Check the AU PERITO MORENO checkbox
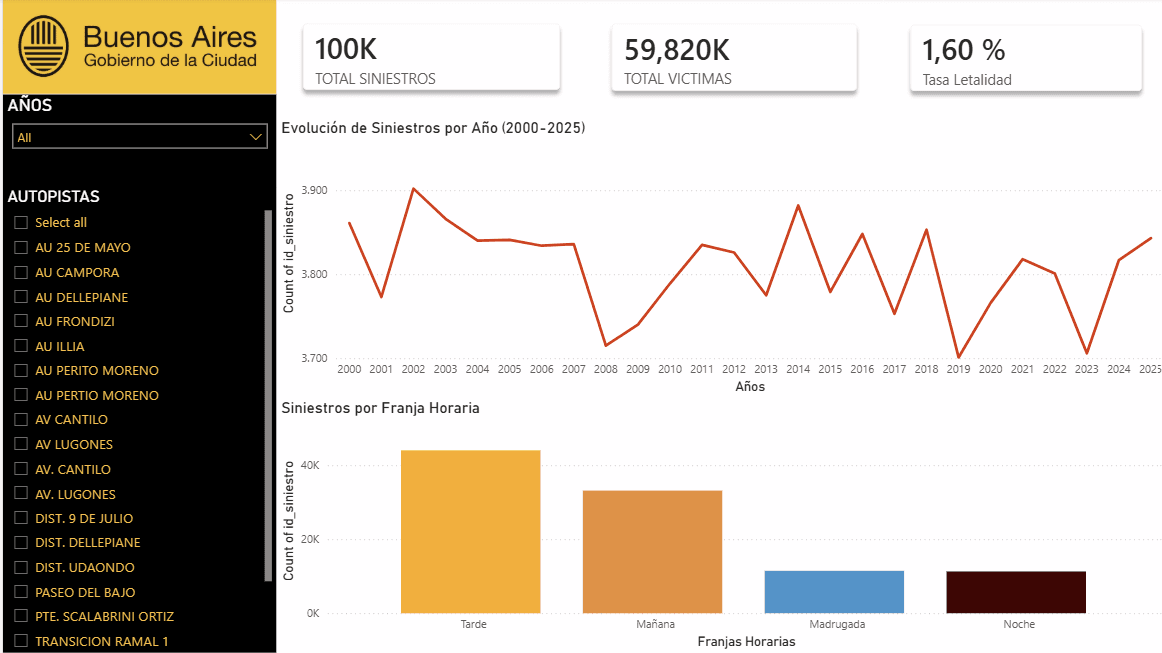 click(21, 370)
